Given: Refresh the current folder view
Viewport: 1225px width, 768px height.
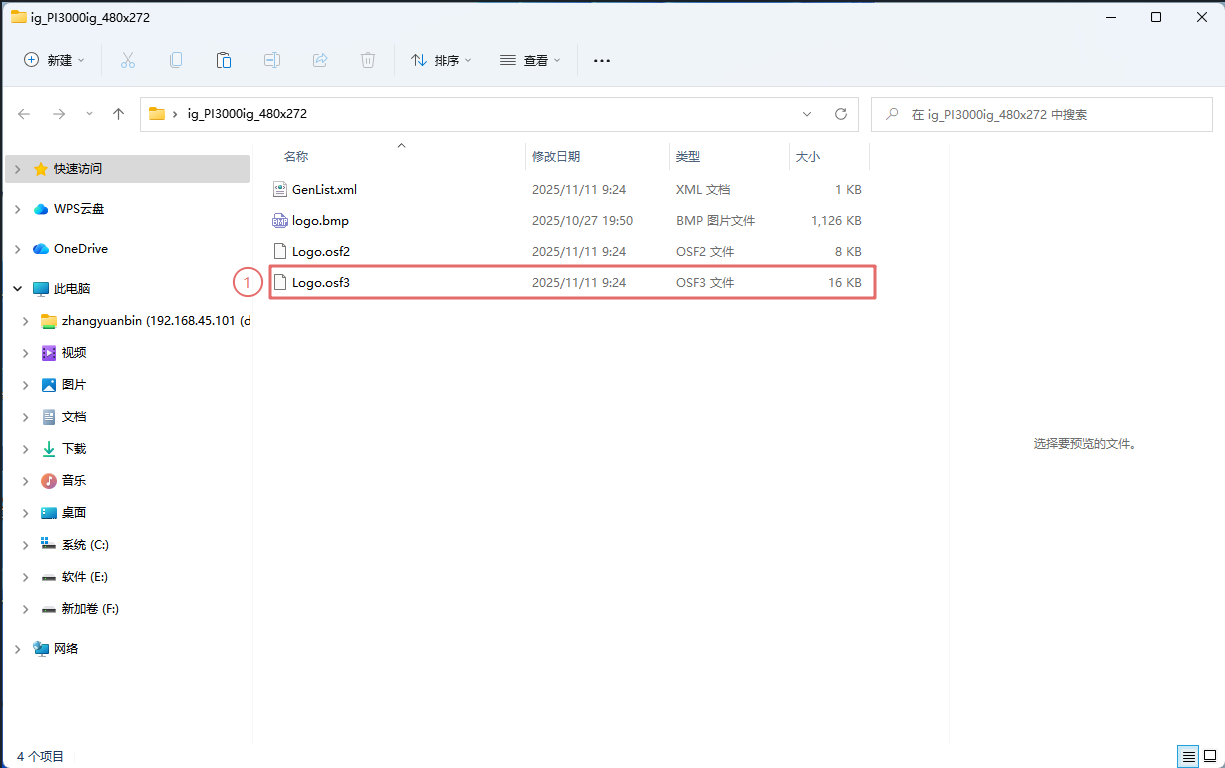Looking at the screenshot, I should 841,114.
